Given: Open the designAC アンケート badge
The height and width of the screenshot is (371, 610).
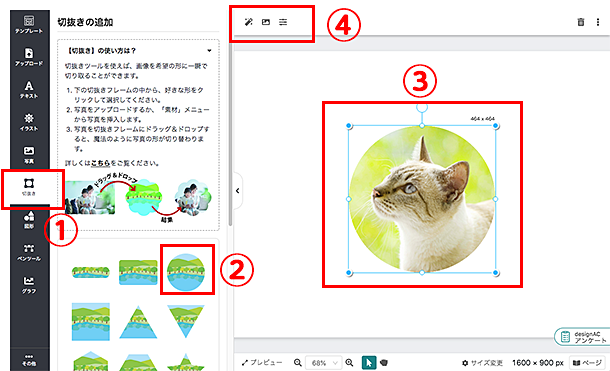Looking at the screenshot, I should tap(582, 337).
